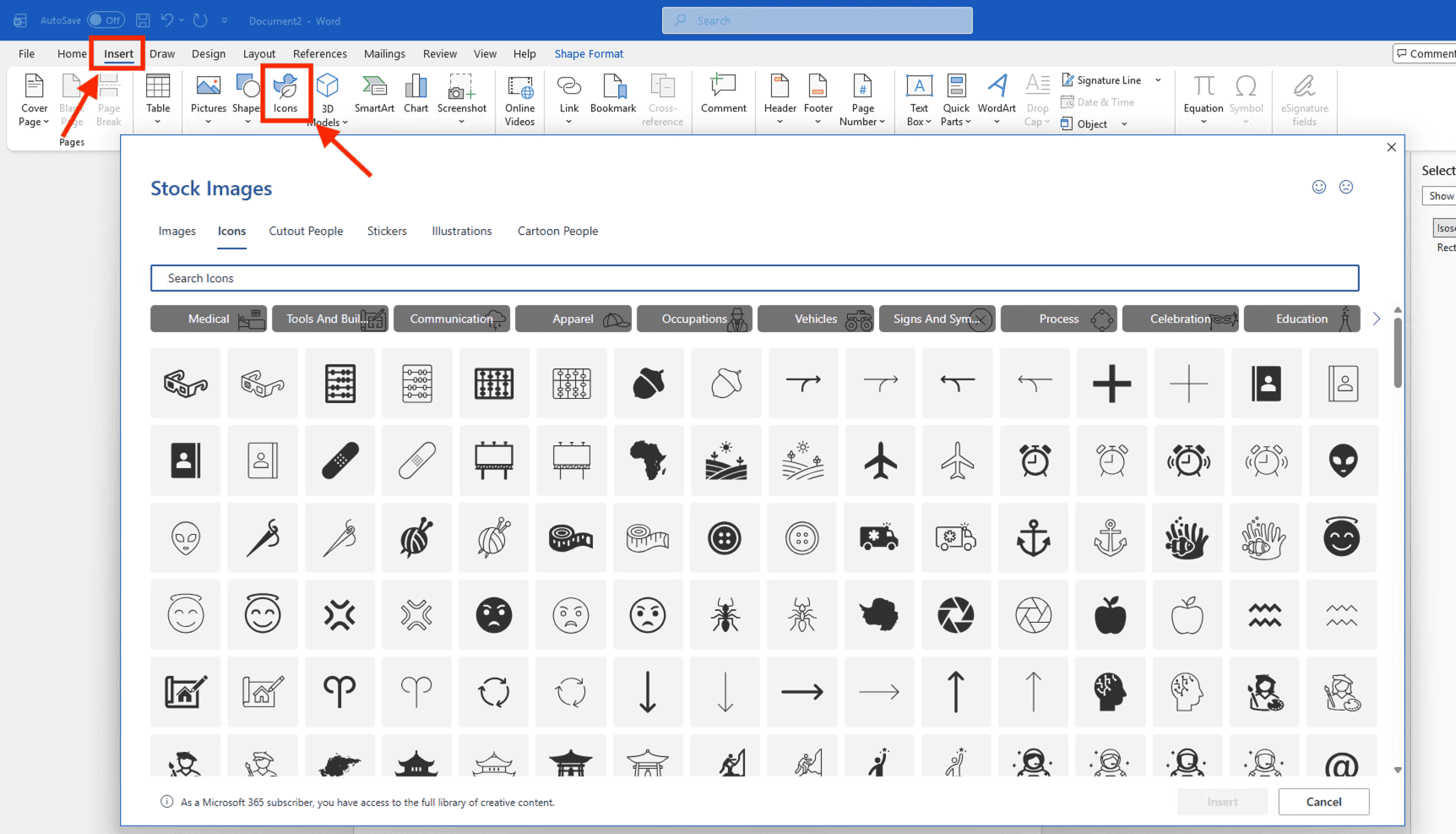Open the Illustrations tab
Screen dimensions: 1456x834
[x=461, y=231]
